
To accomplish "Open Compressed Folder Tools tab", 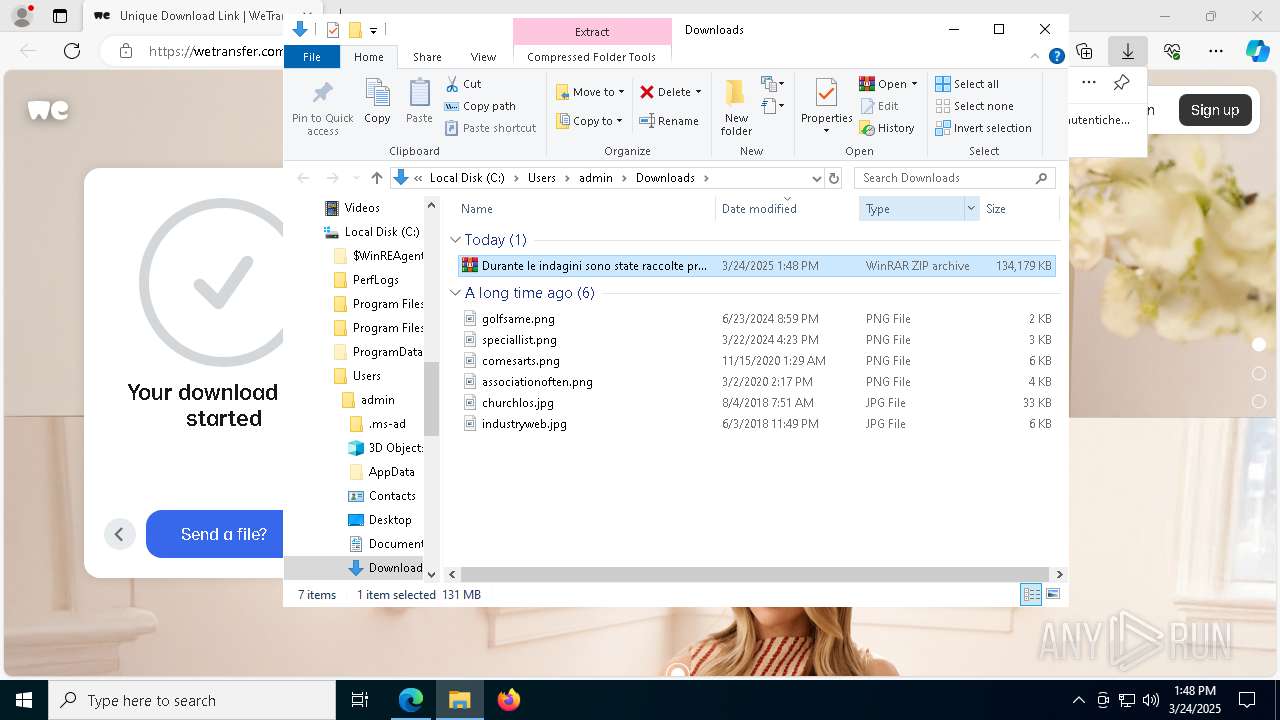I will [x=591, y=57].
